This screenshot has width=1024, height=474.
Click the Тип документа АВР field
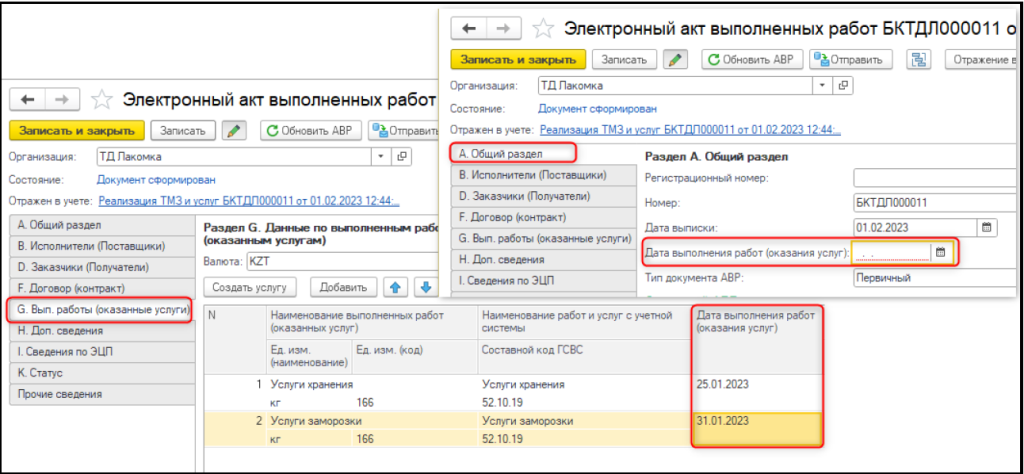tap(935, 277)
